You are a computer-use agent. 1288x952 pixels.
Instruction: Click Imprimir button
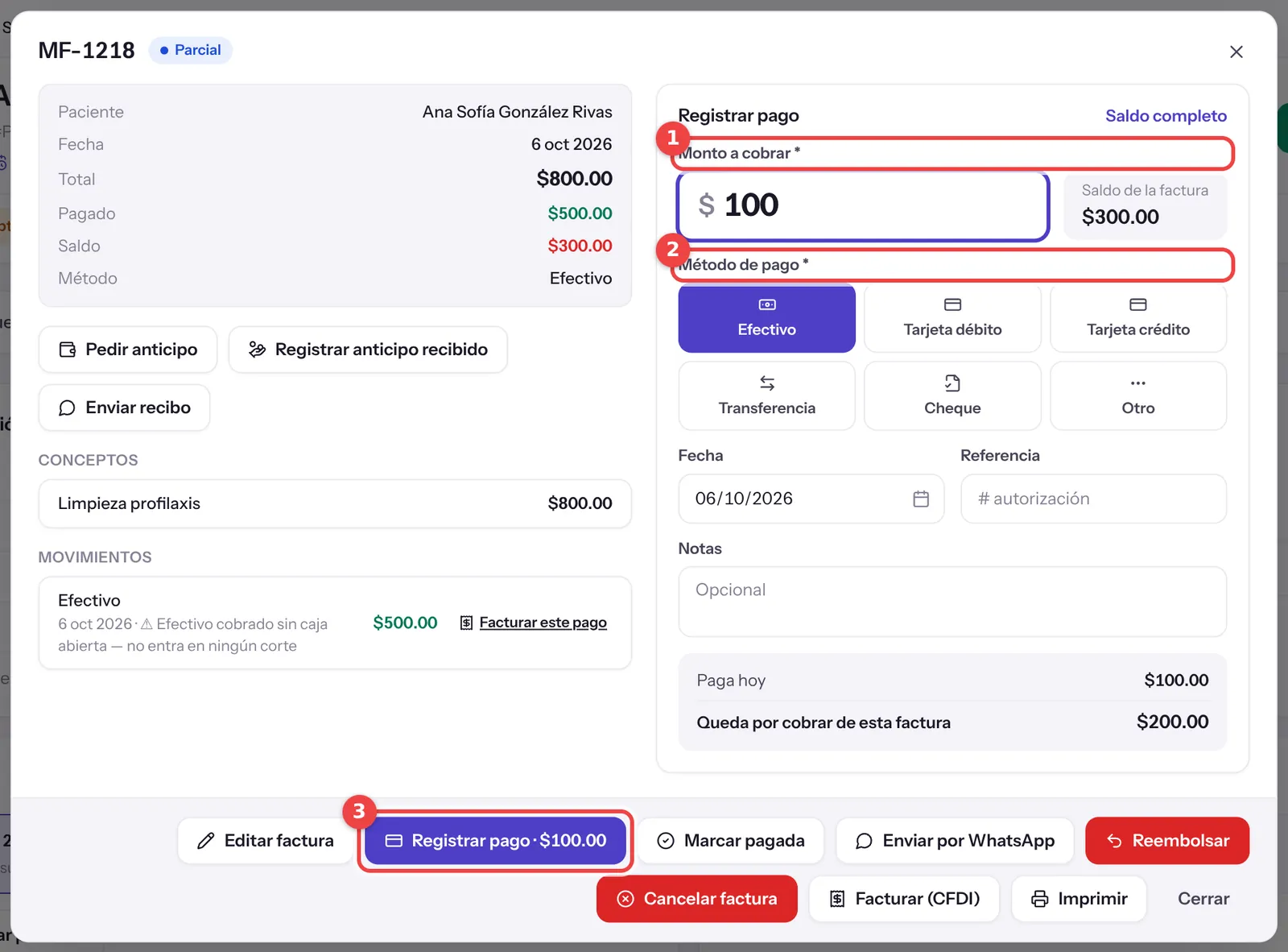tap(1079, 899)
